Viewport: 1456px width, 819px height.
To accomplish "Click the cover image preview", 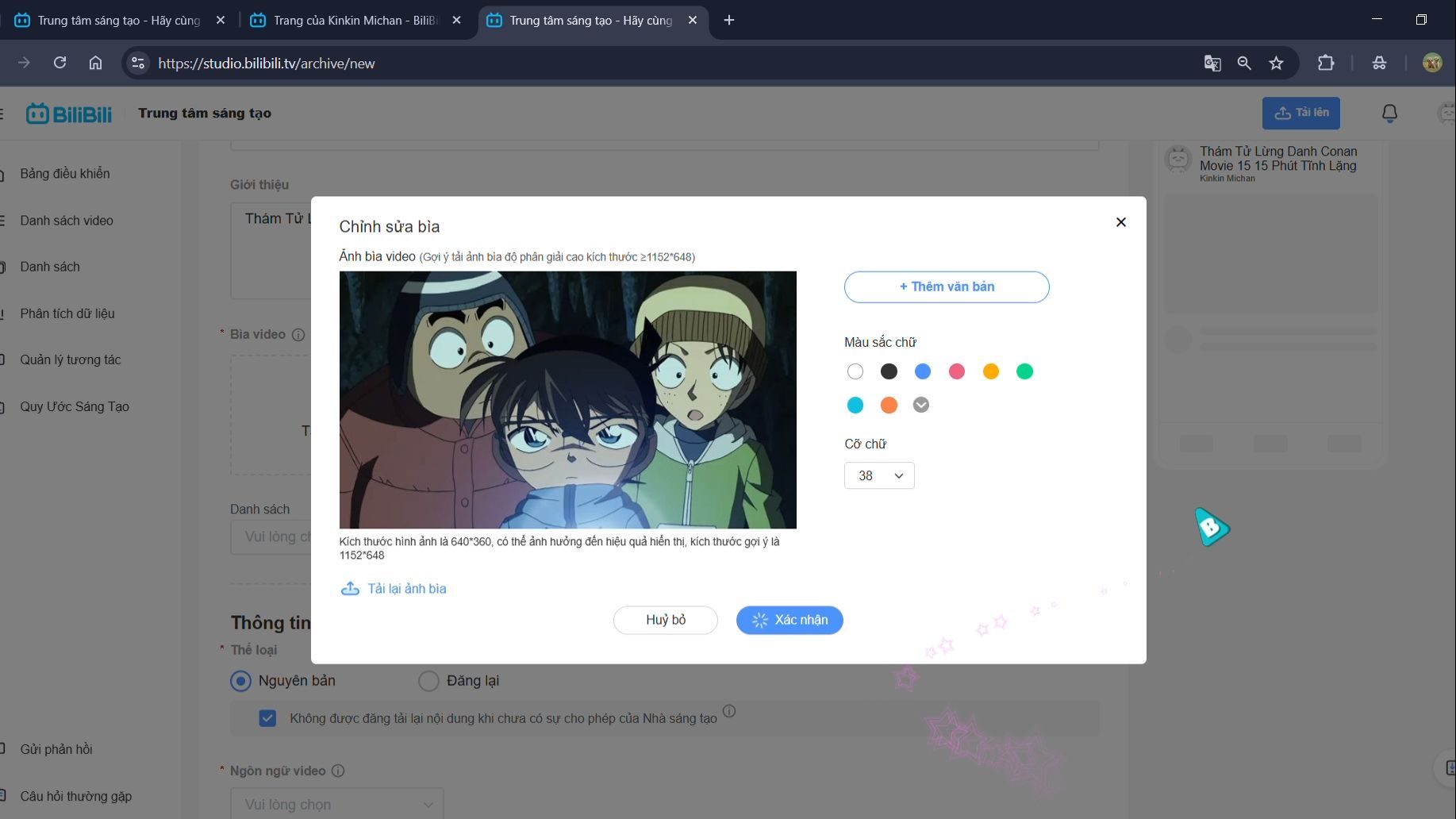I will (x=567, y=400).
